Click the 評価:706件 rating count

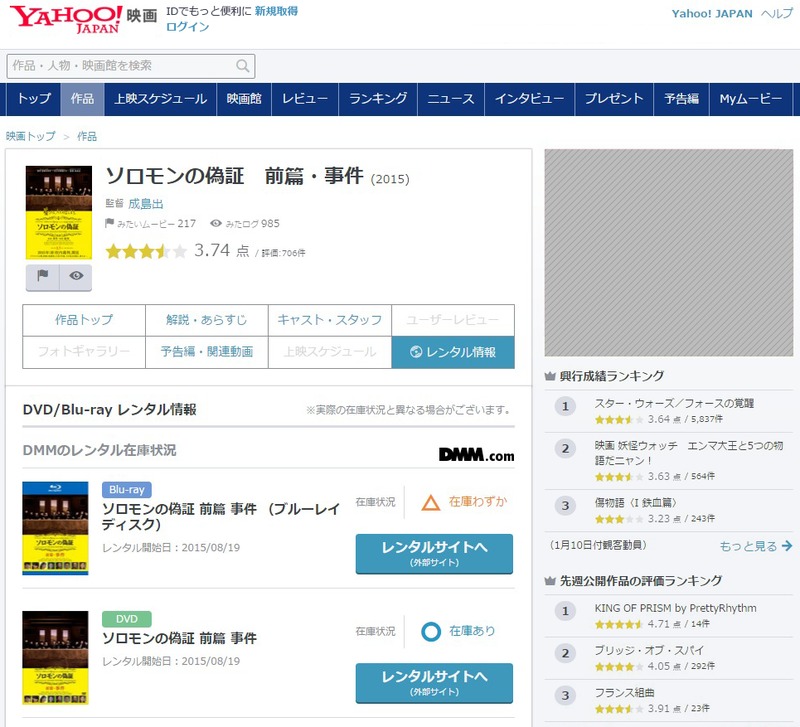[x=283, y=253]
